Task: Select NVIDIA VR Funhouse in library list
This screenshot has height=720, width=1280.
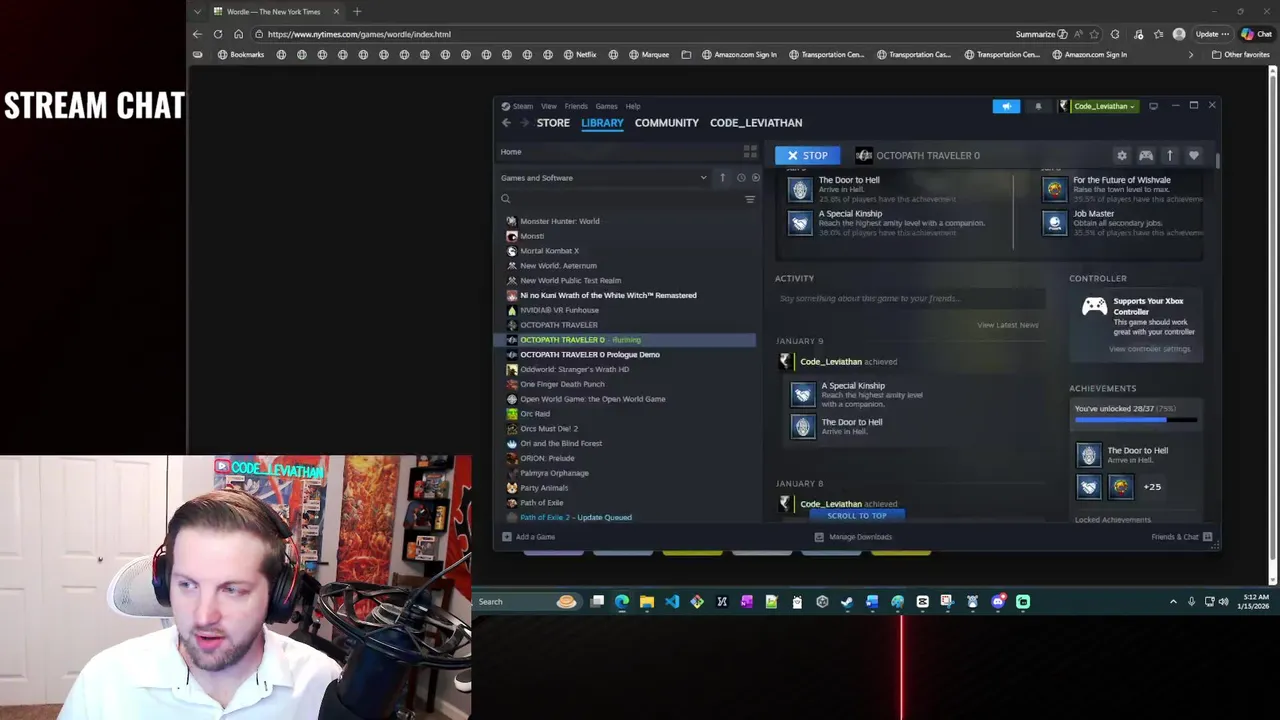Action: [x=559, y=310]
